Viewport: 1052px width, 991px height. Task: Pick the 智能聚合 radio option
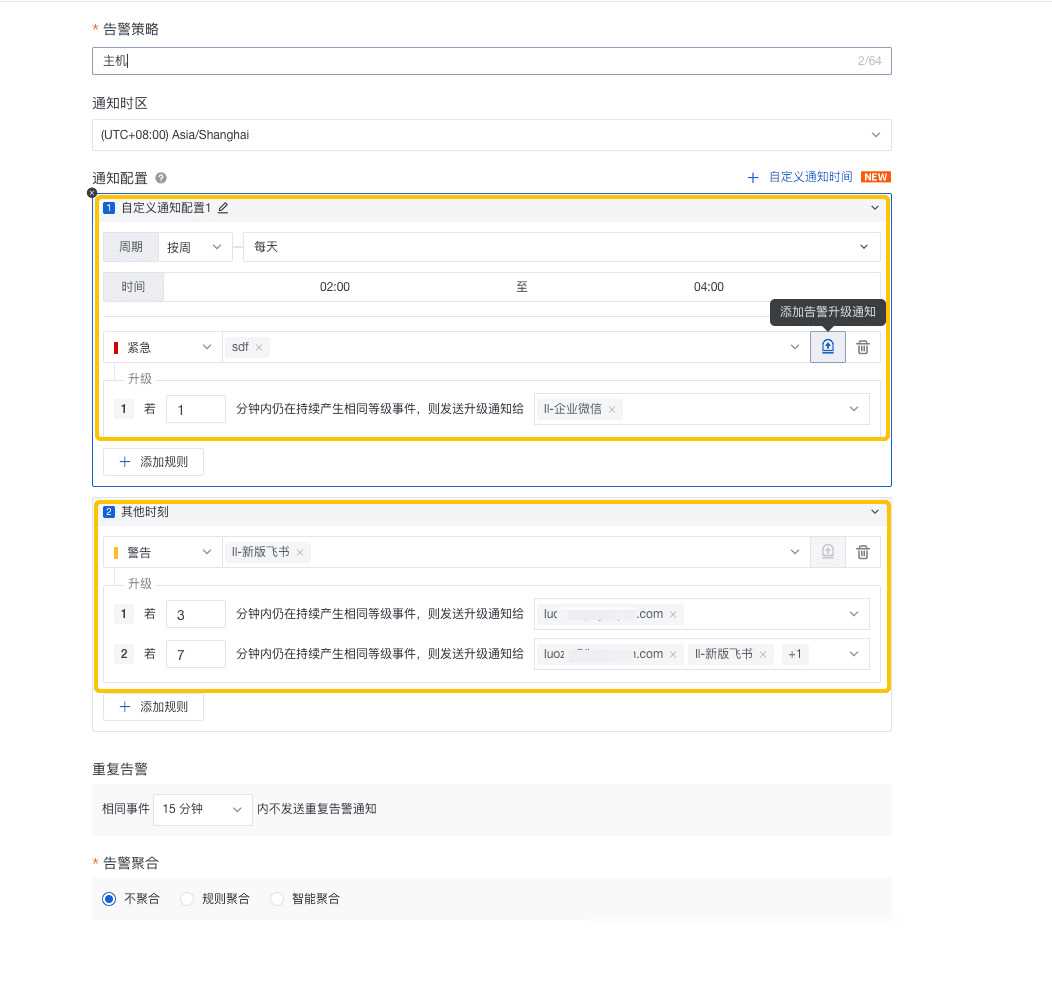[x=277, y=899]
